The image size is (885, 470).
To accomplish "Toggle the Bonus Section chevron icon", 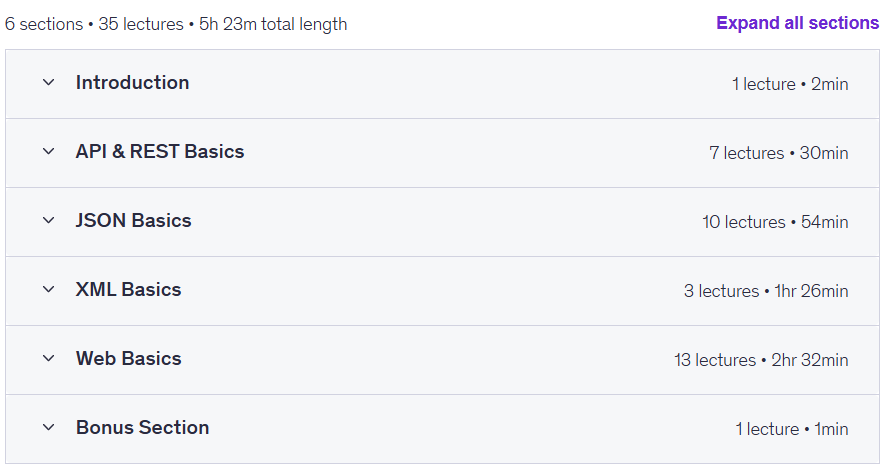I will [x=49, y=427].
